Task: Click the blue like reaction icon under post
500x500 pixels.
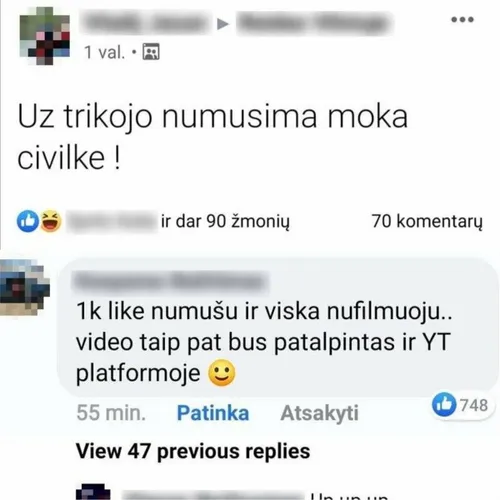Action: point(28,221)
